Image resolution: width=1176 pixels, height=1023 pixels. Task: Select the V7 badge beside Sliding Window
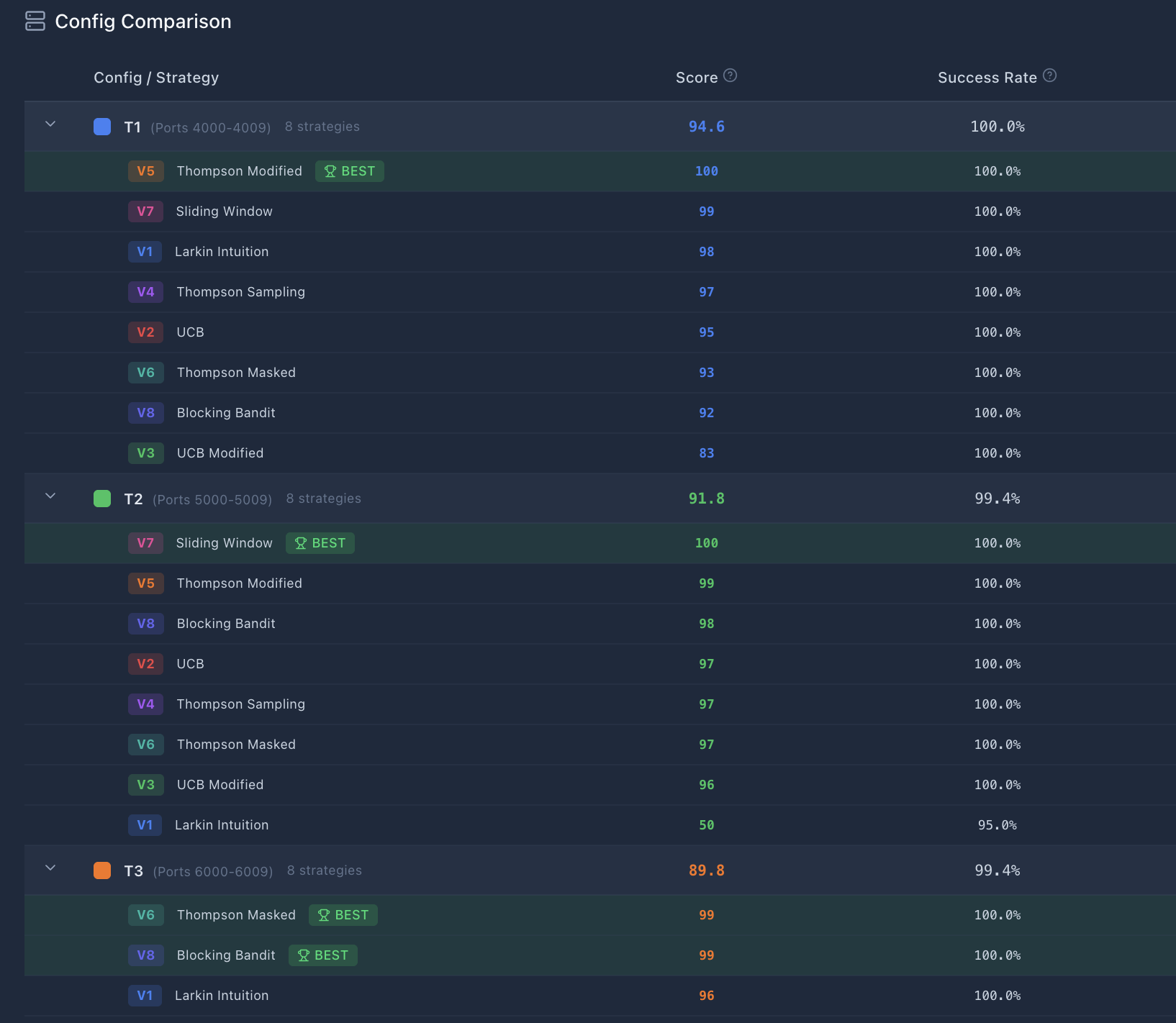(145, 543)
